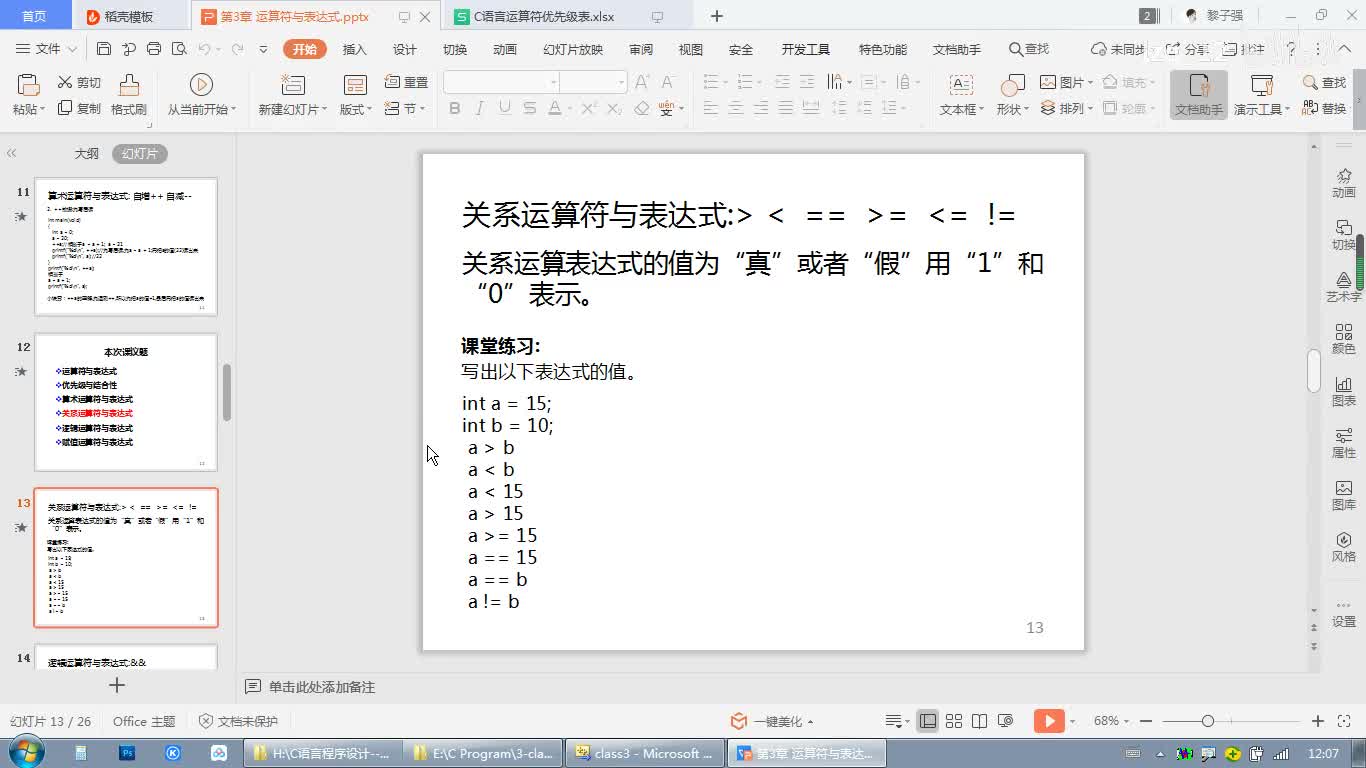
Task: Open the Animation (动画) side panel
Action: [1343, 183]
